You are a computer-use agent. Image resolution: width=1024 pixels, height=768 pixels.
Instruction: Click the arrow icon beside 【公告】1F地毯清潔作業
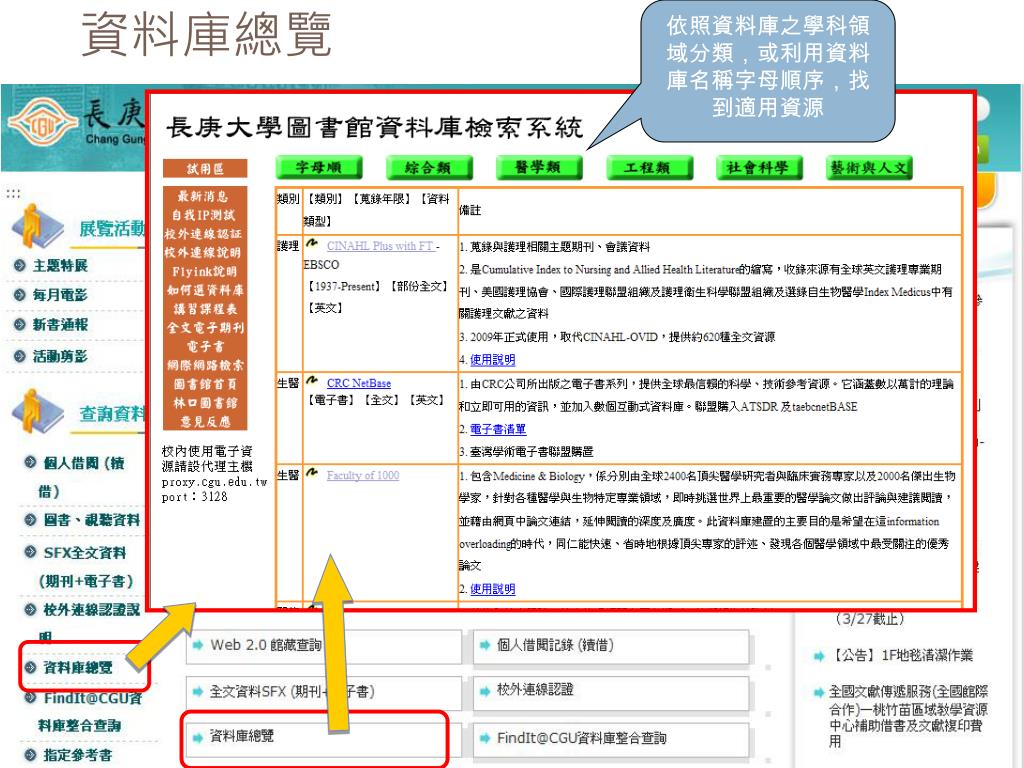click(x=820, y=656)
